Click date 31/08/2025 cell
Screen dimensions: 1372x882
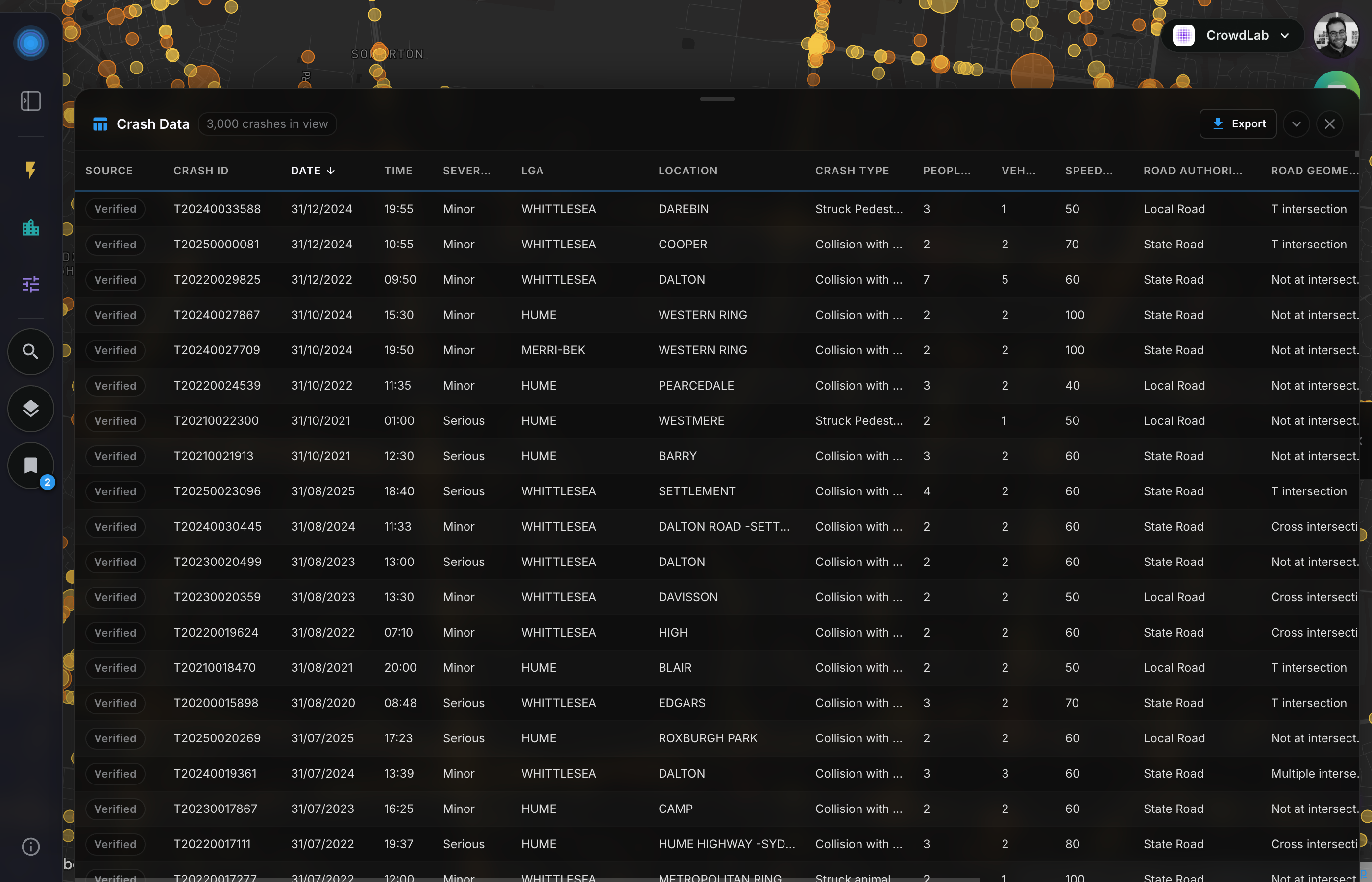coord(323,491)
